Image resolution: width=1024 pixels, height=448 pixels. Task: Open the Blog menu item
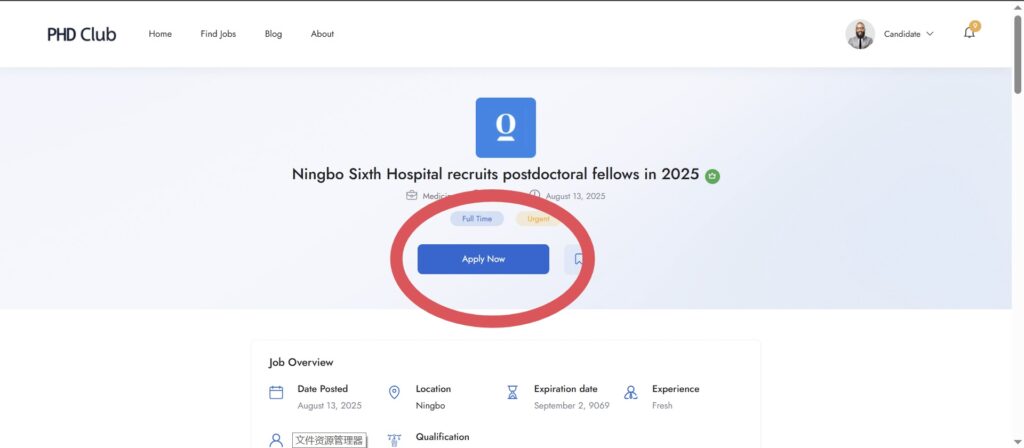click(274, 34)
